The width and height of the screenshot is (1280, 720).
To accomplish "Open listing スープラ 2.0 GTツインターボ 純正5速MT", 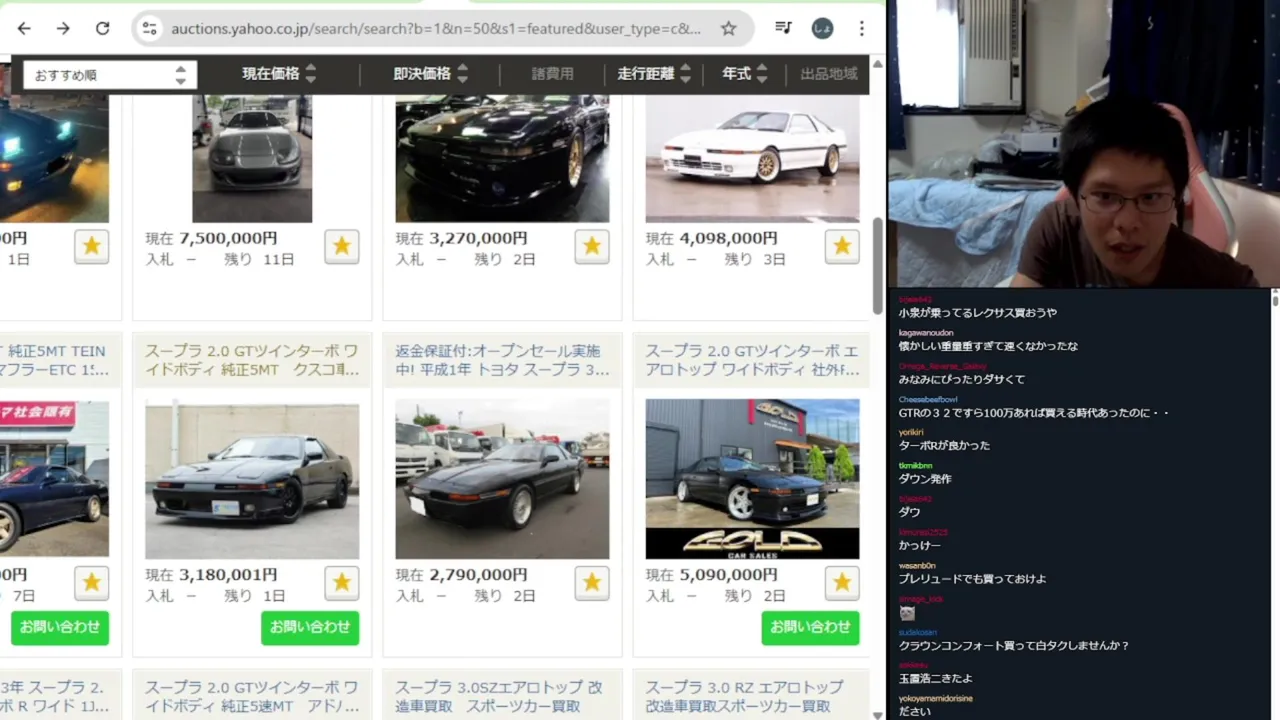I will pos(252,697).
